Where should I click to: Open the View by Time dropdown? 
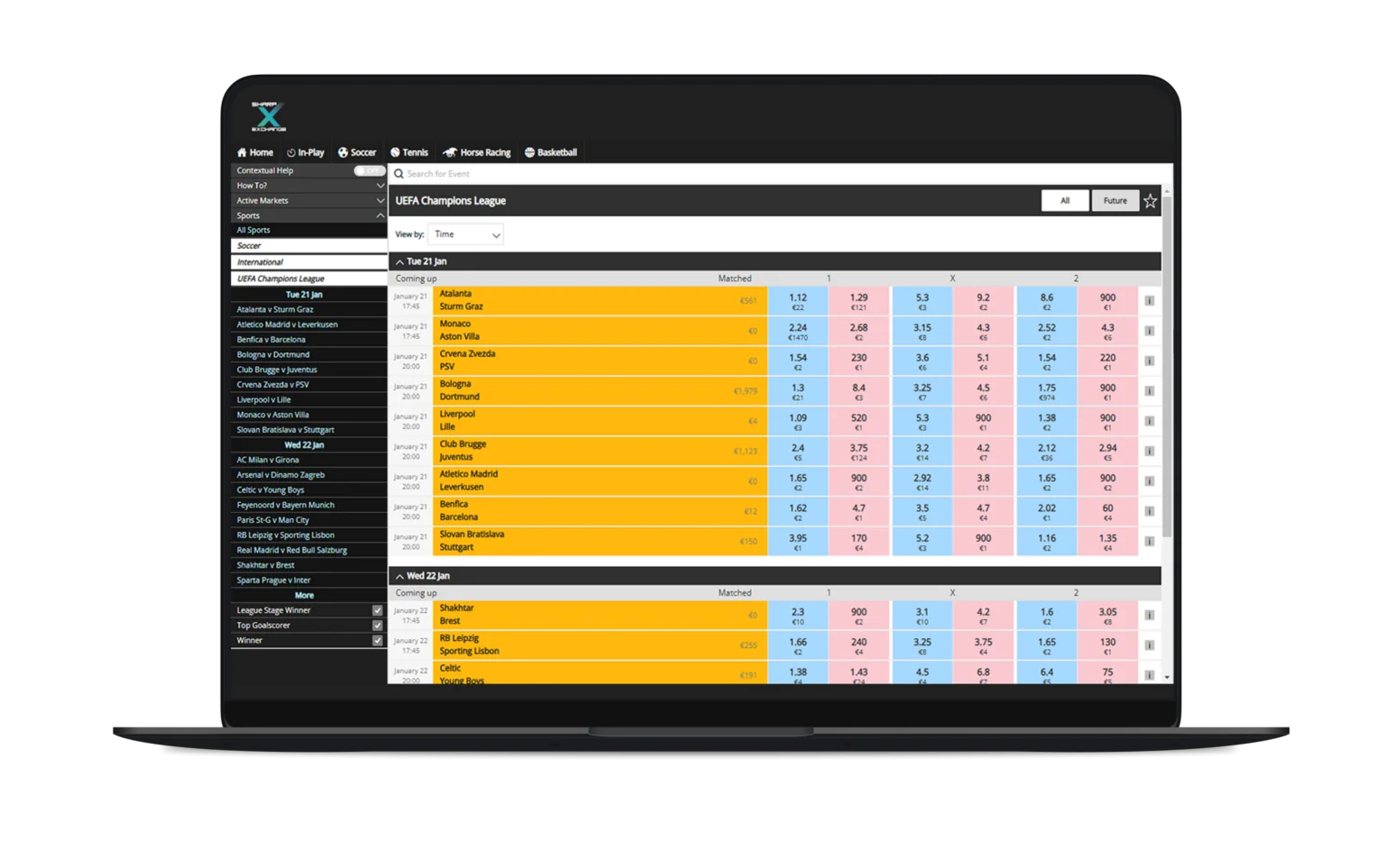point(465,234)
